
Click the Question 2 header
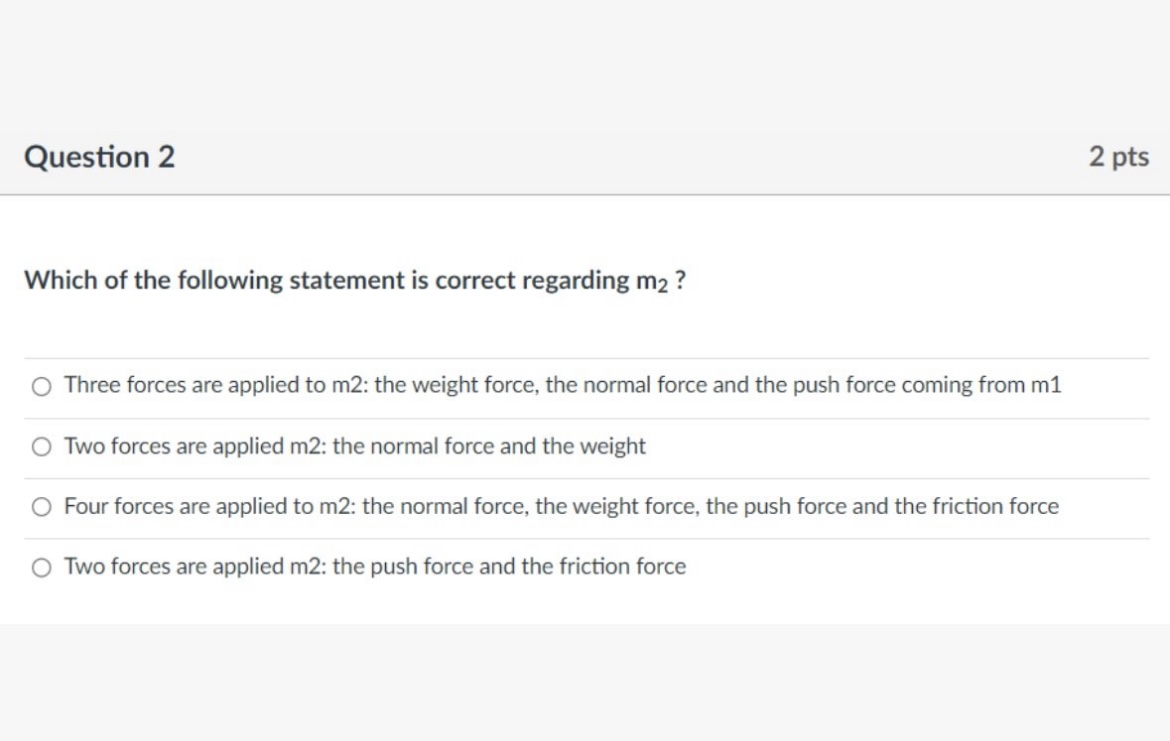coord(98,156)
